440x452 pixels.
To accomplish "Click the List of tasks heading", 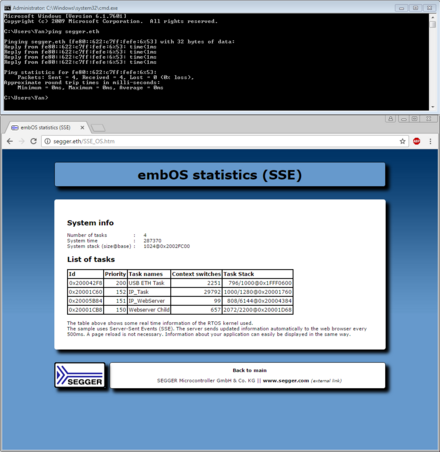I will [x=91, y=259].
